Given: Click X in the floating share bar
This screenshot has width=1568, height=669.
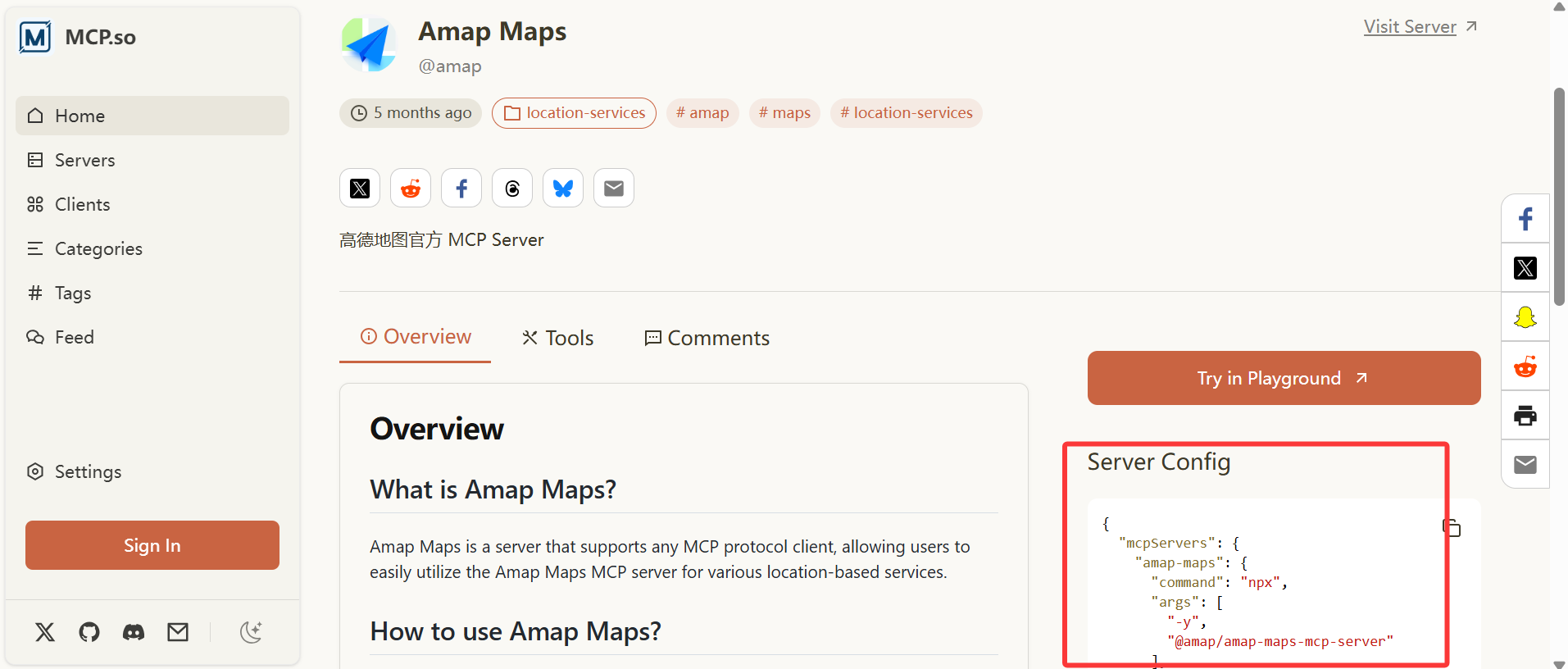Looking at the screenshot, I should [x=1525, y=268].
